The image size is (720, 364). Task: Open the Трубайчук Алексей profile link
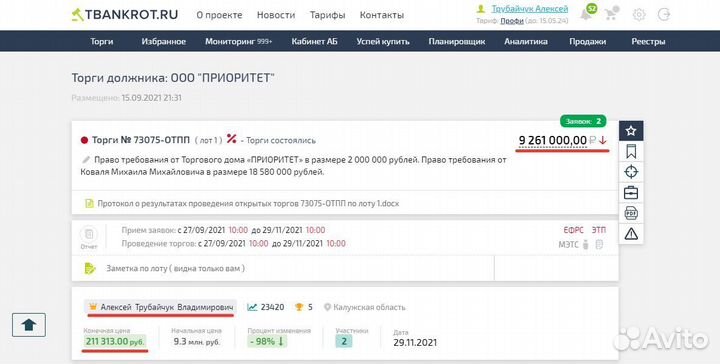529,9
